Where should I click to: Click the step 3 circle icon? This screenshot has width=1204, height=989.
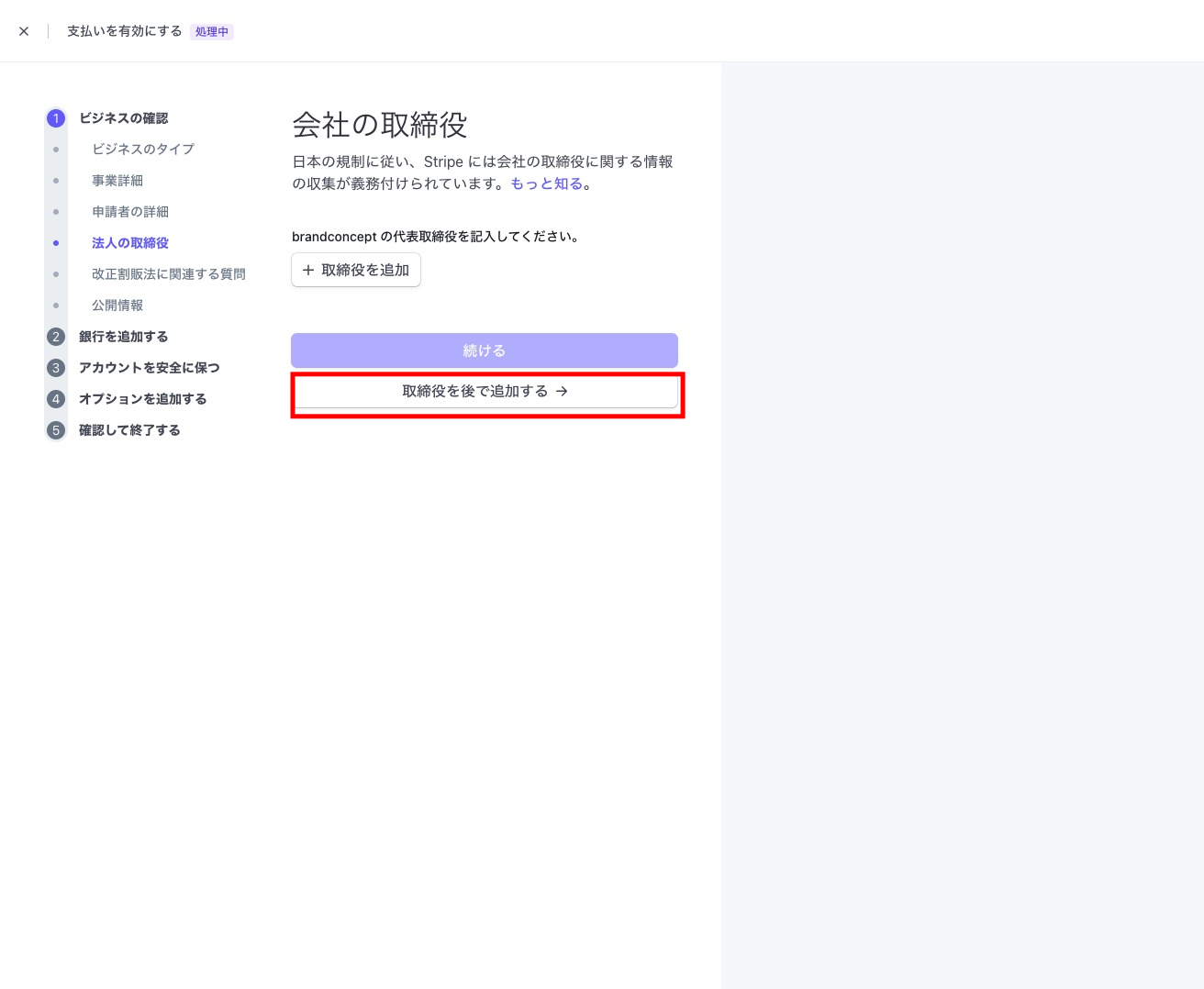(56, 368)
